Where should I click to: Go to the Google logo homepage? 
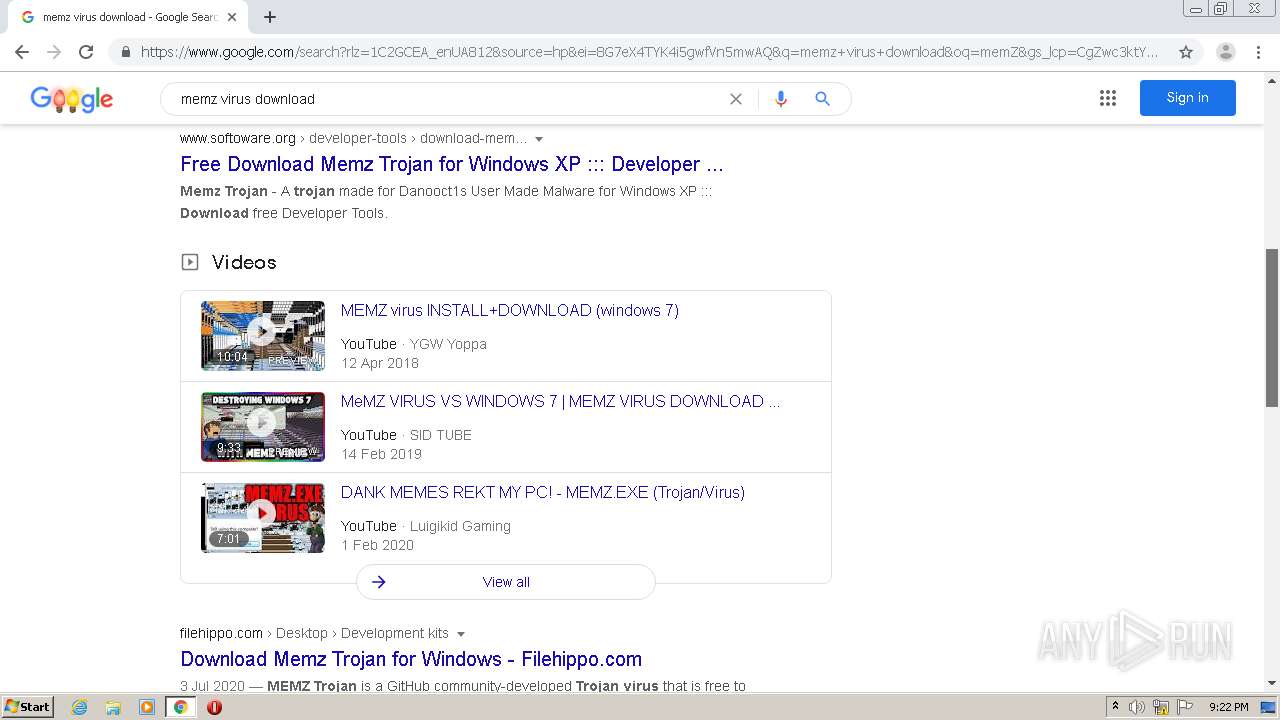coord(72,98)
